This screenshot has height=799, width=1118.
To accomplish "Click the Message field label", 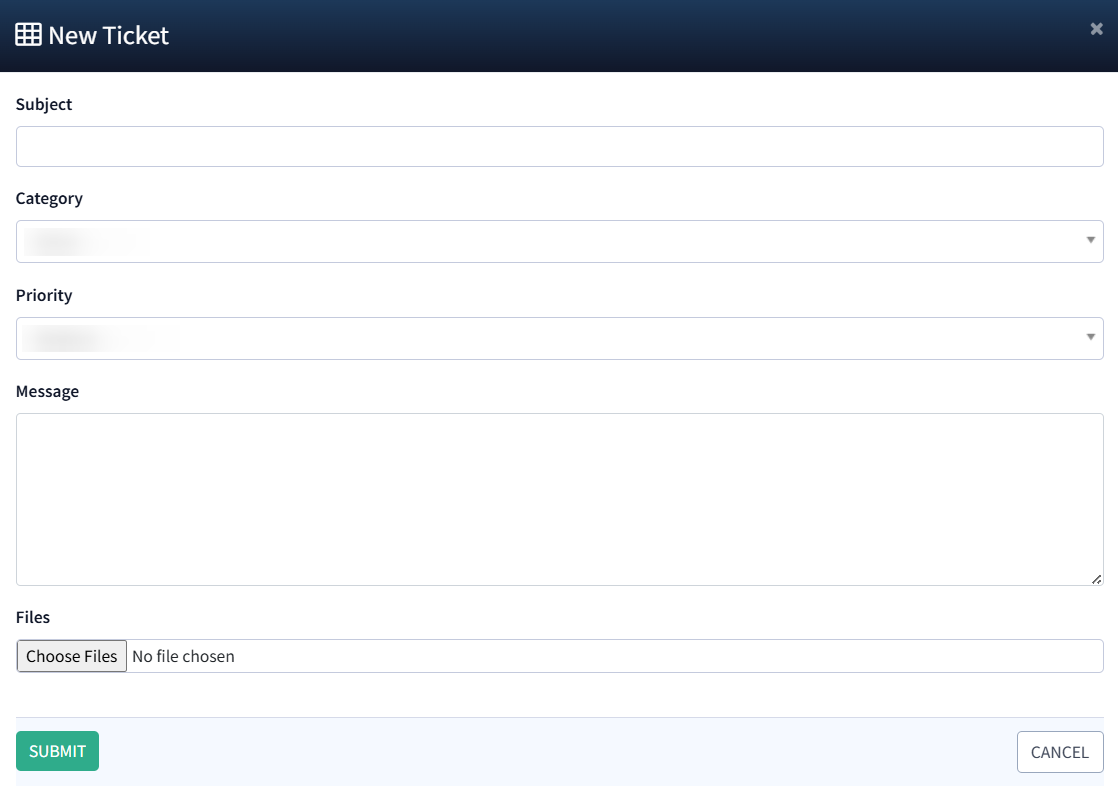I will tap(47, 391).
